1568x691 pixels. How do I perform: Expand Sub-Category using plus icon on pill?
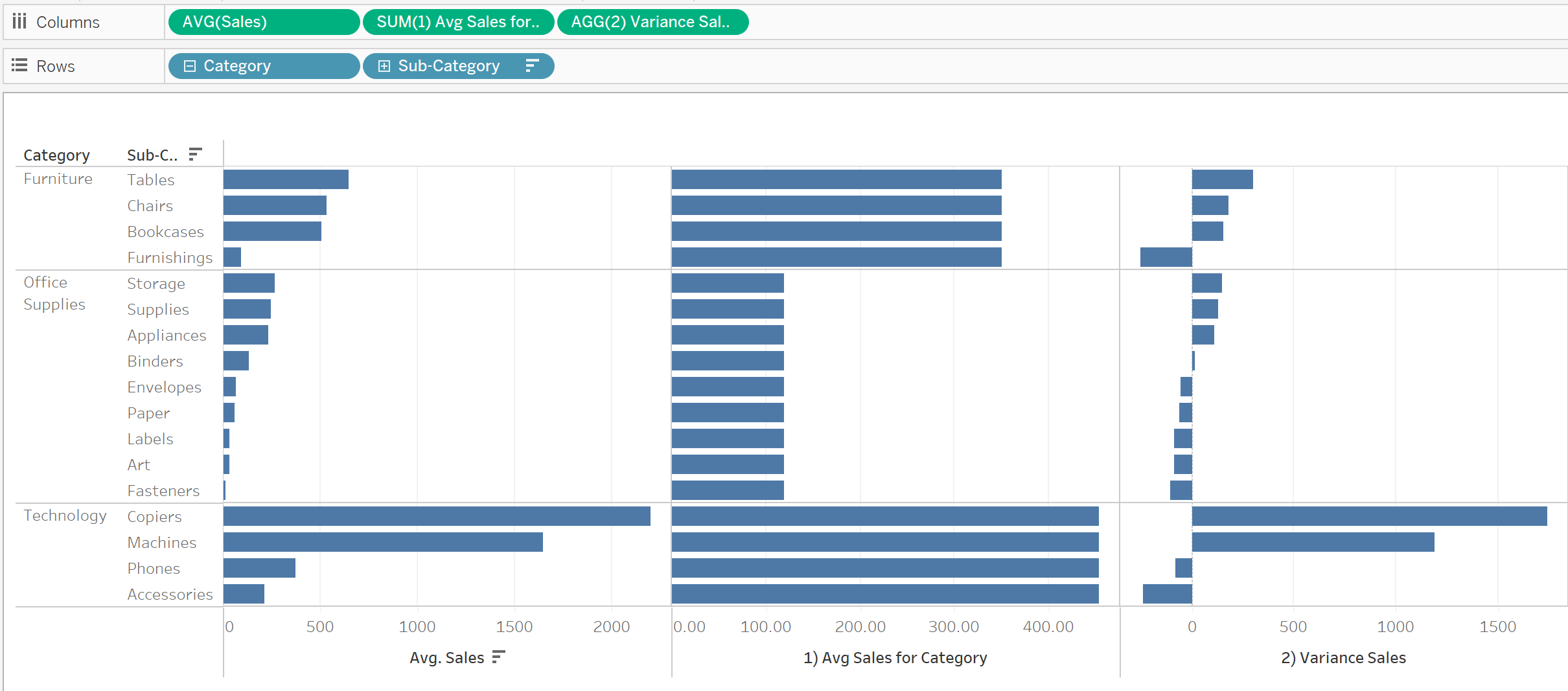tap(384, 66)
